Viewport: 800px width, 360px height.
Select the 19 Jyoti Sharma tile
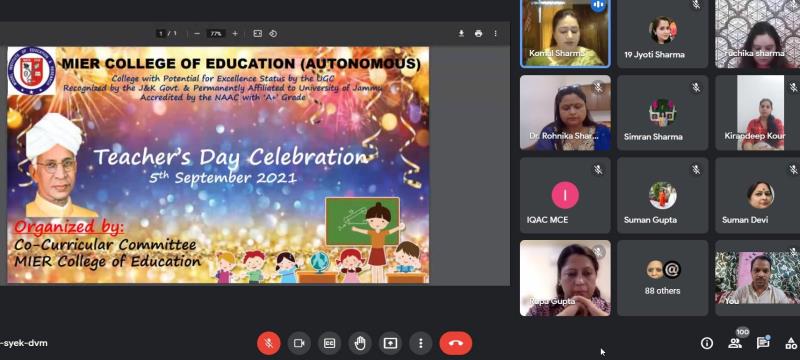pyautogui.click(x=663, y=33)
